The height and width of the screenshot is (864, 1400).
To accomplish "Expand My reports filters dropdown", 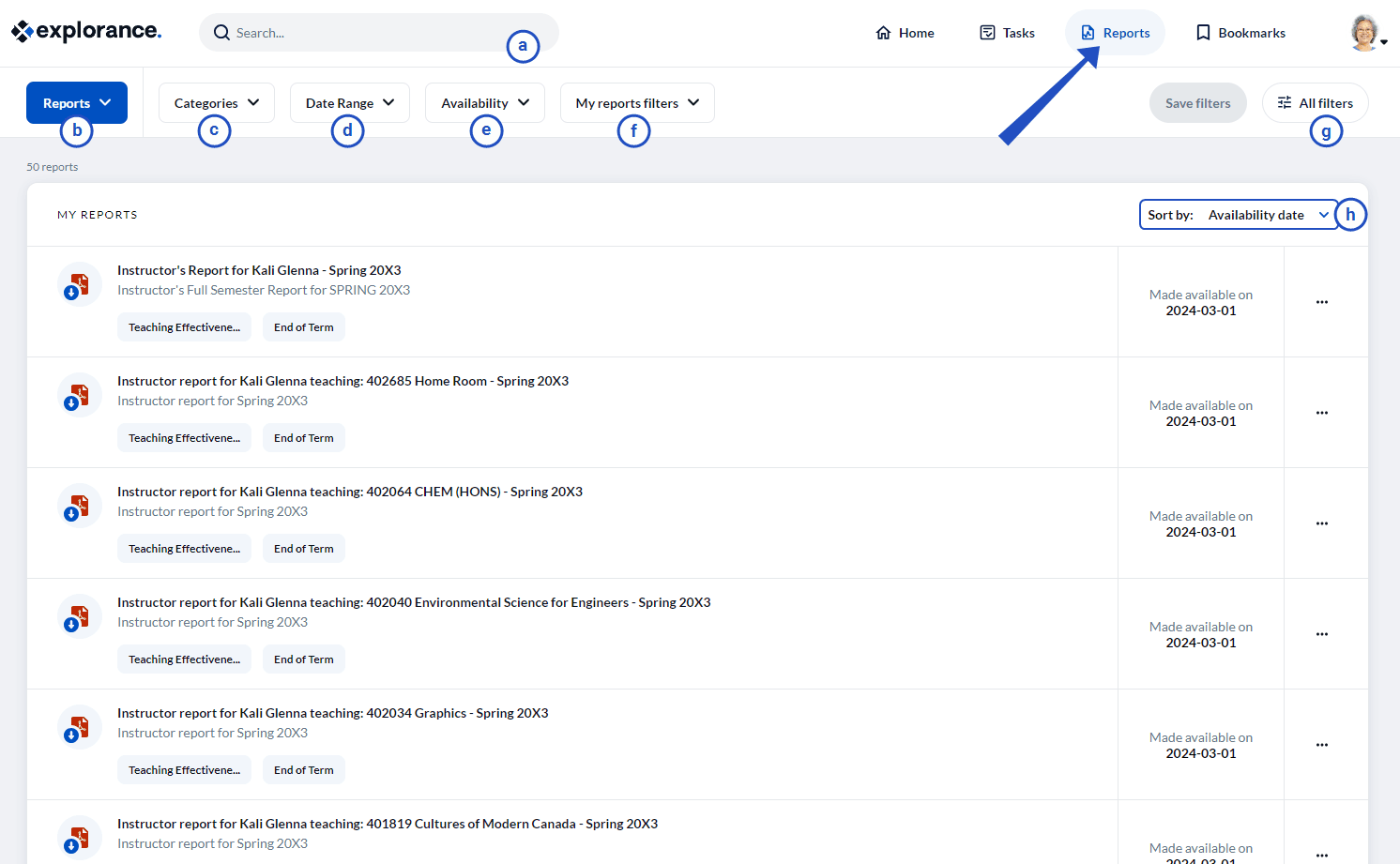I will (x=636, y=103).
